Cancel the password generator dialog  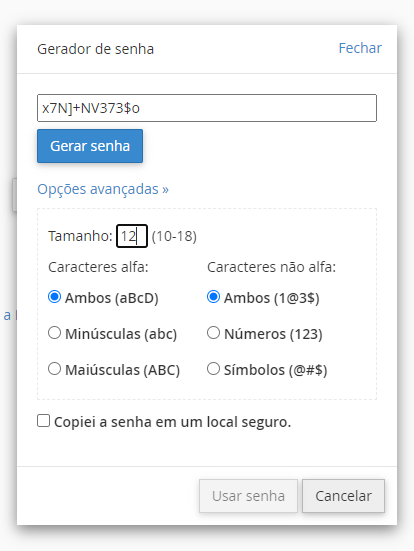pyautogui.click(x=343, y=496)
